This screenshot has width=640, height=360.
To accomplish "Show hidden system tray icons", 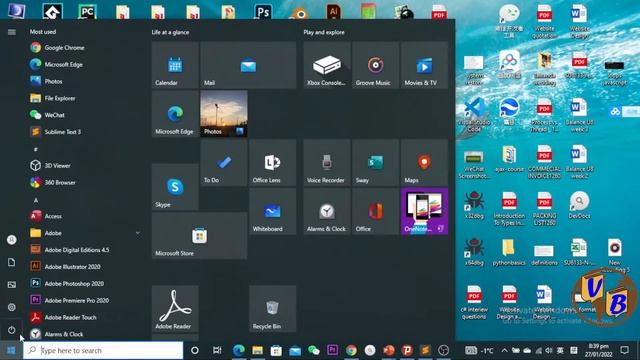I will 504,350.
